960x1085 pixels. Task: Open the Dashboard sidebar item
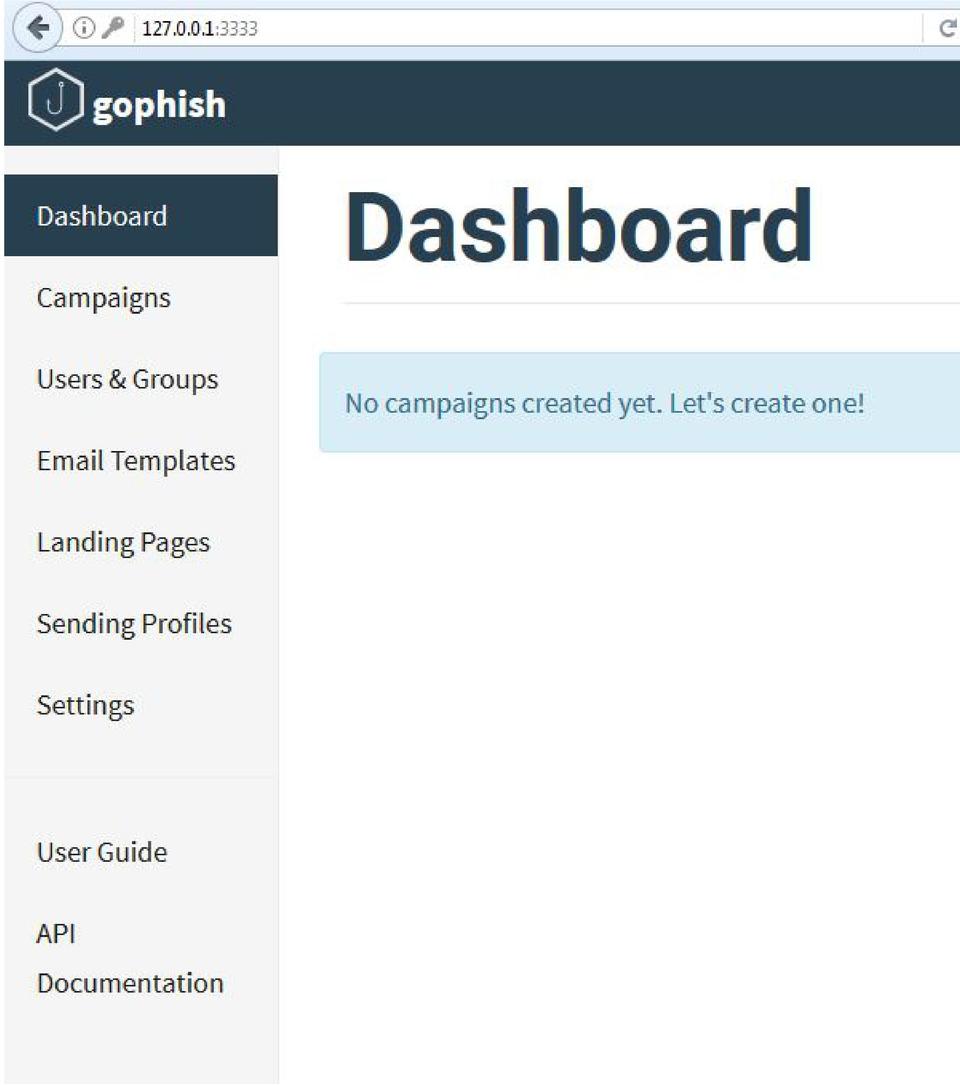102,216
